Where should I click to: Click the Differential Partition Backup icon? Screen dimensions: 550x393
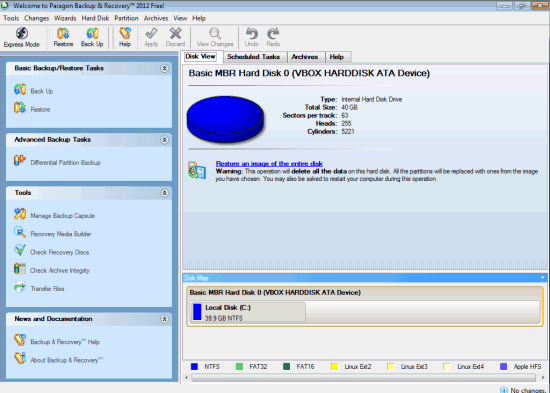[20, 161]
